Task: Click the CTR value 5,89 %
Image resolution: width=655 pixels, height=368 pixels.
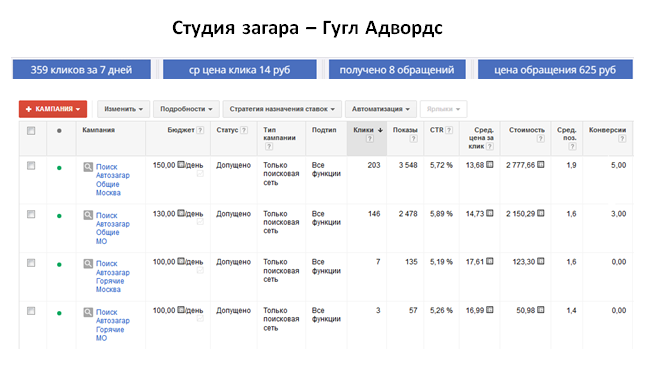Action: (x=441, y=213)
